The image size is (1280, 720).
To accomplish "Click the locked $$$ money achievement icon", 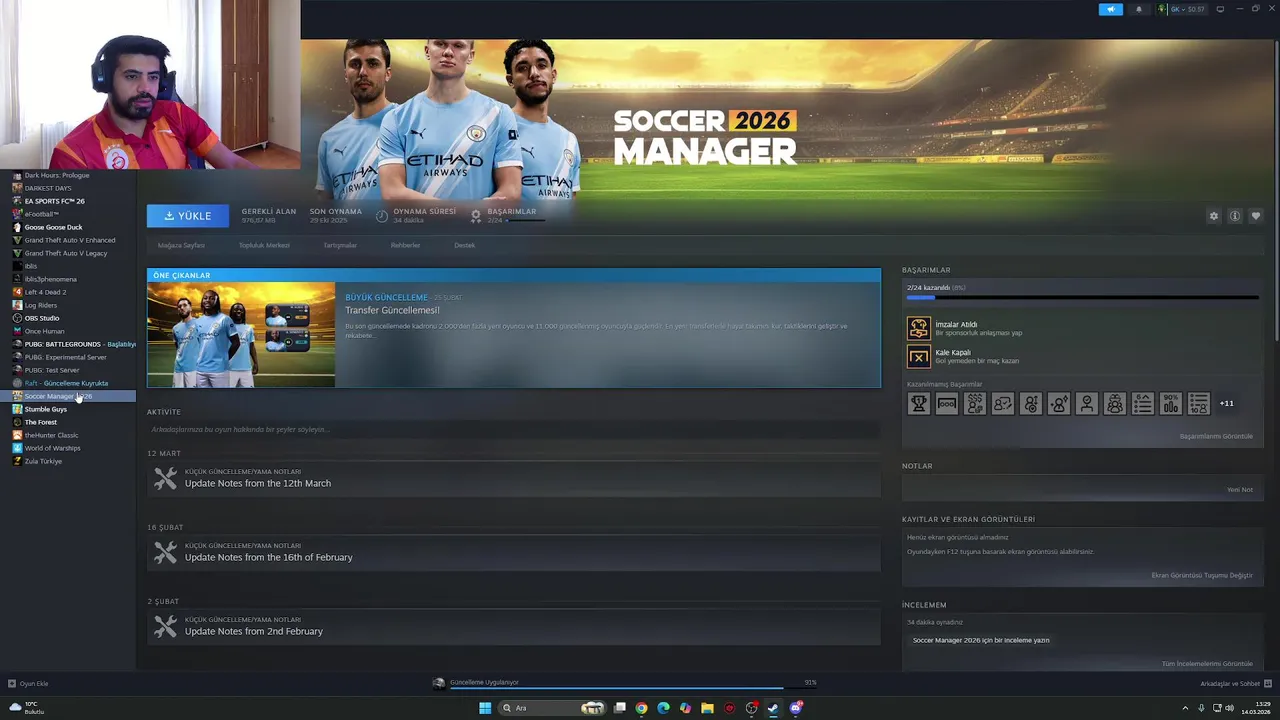I will click(974, 403).
